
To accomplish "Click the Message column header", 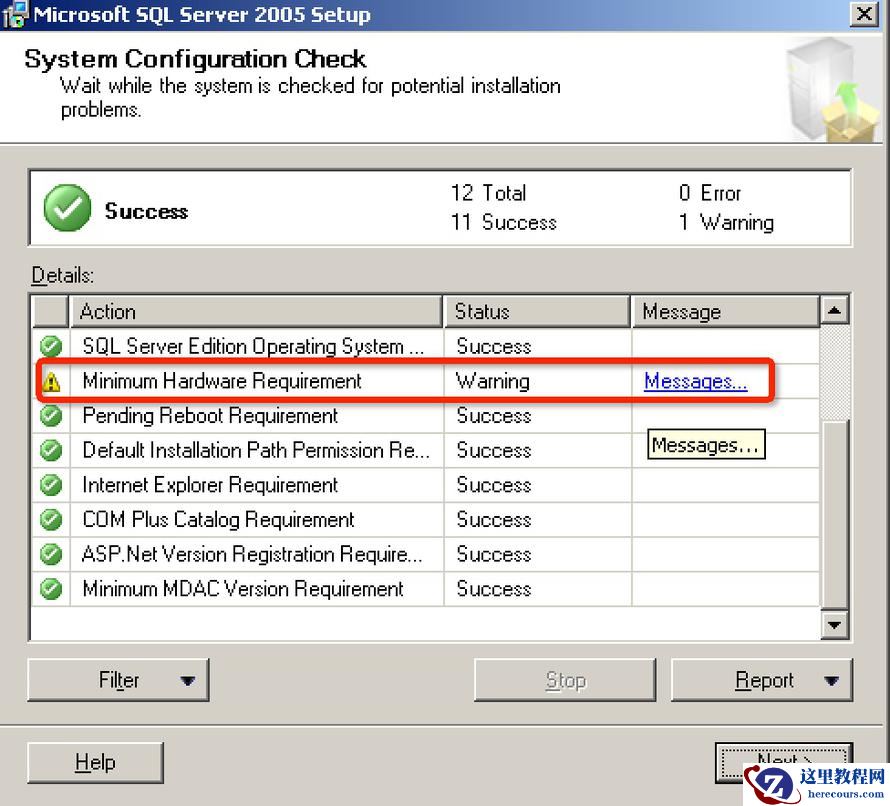I will [x=725, y=311].
